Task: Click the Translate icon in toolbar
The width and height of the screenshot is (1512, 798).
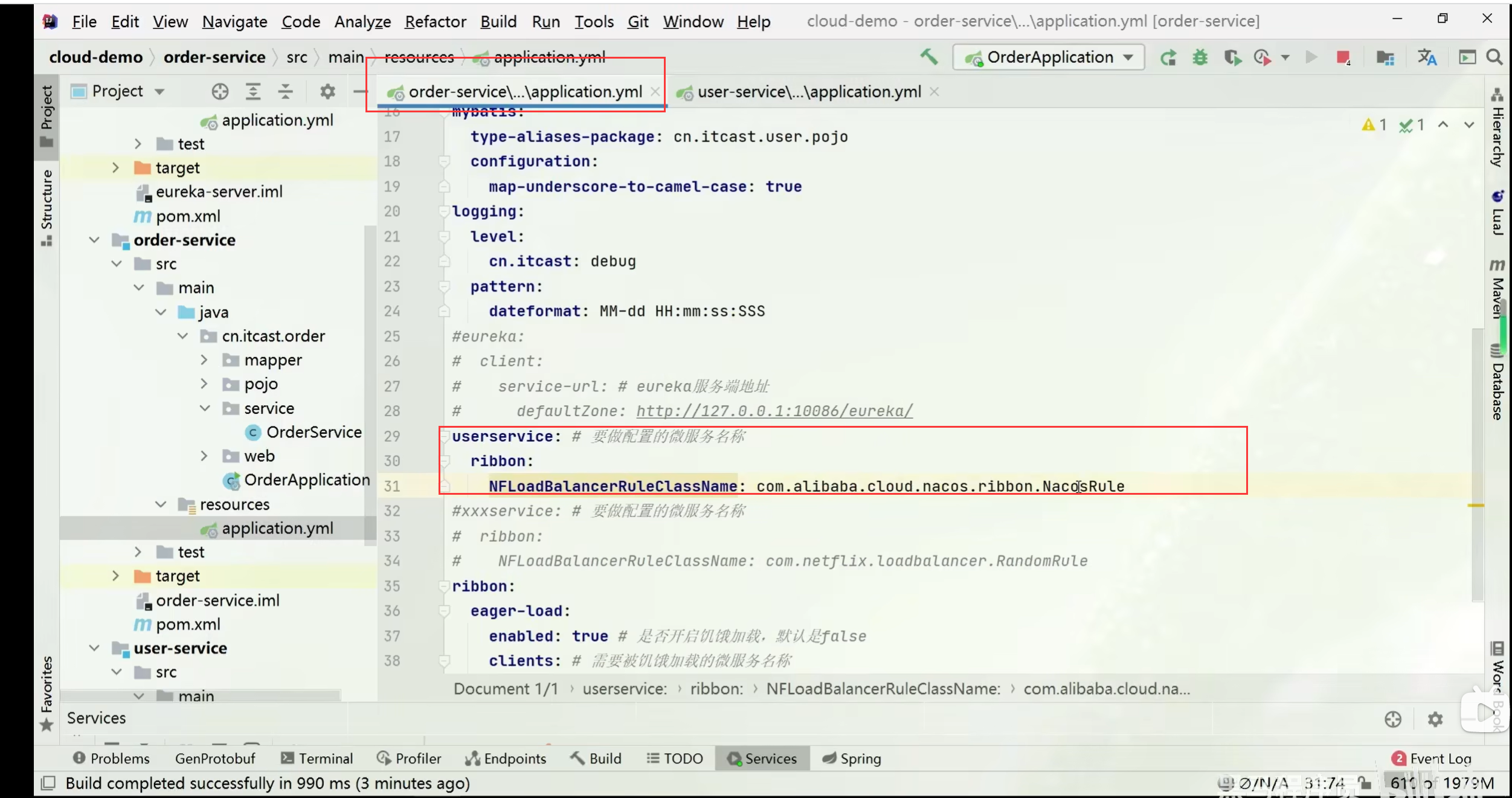Action: 1427,57
